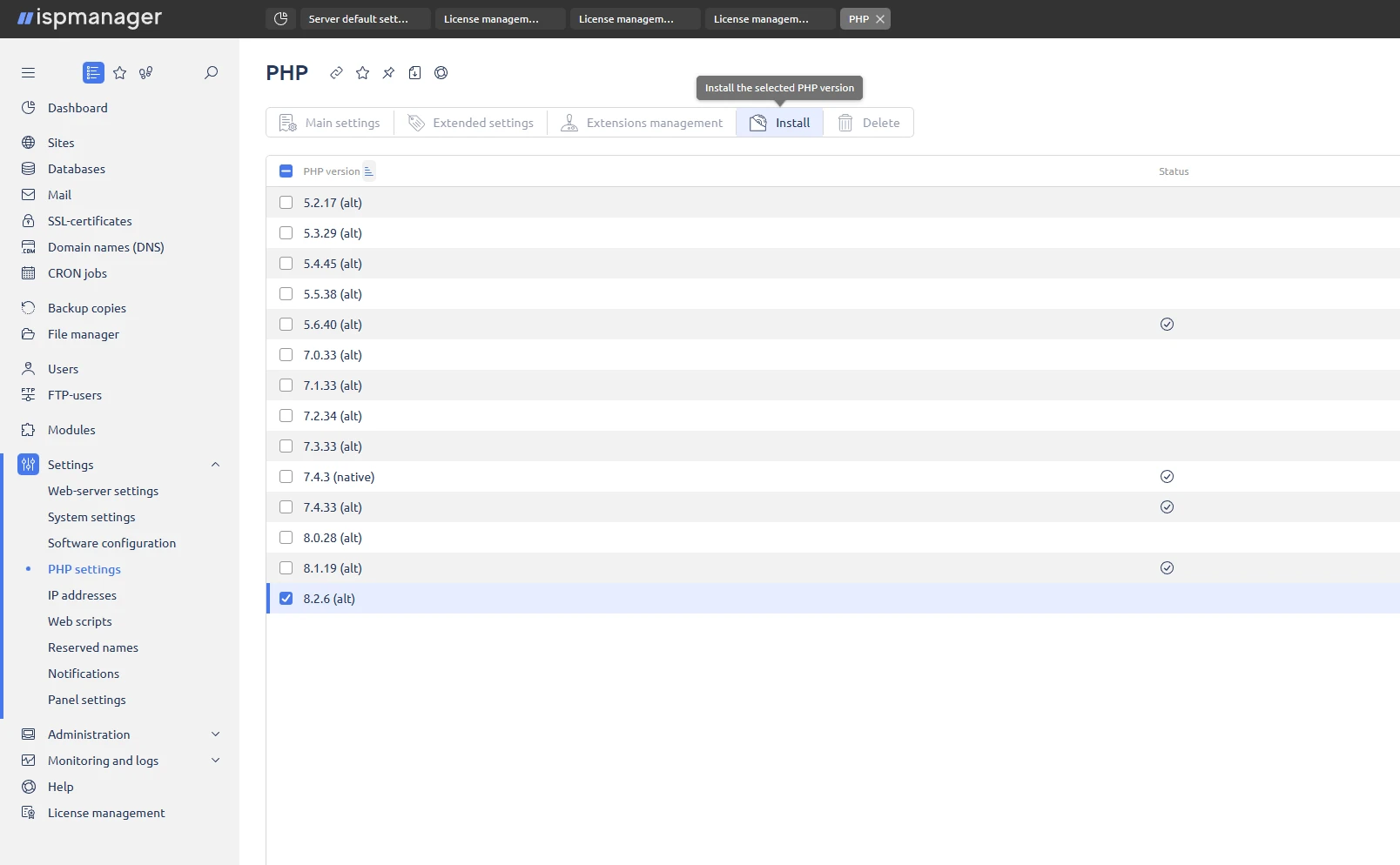Click the hamburger menu icon top left
The width and height of the screenshot is (1400, 865).
click(28, 72)
